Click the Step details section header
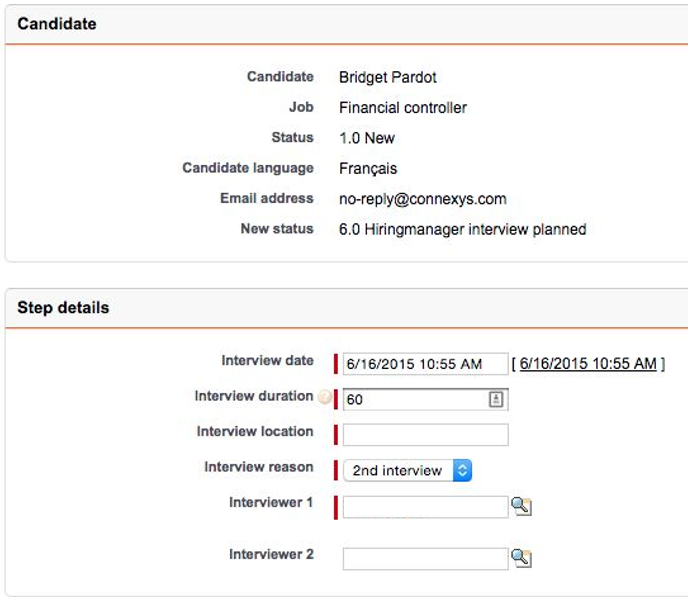Viewport: 694px width, 602px height. 63,308
